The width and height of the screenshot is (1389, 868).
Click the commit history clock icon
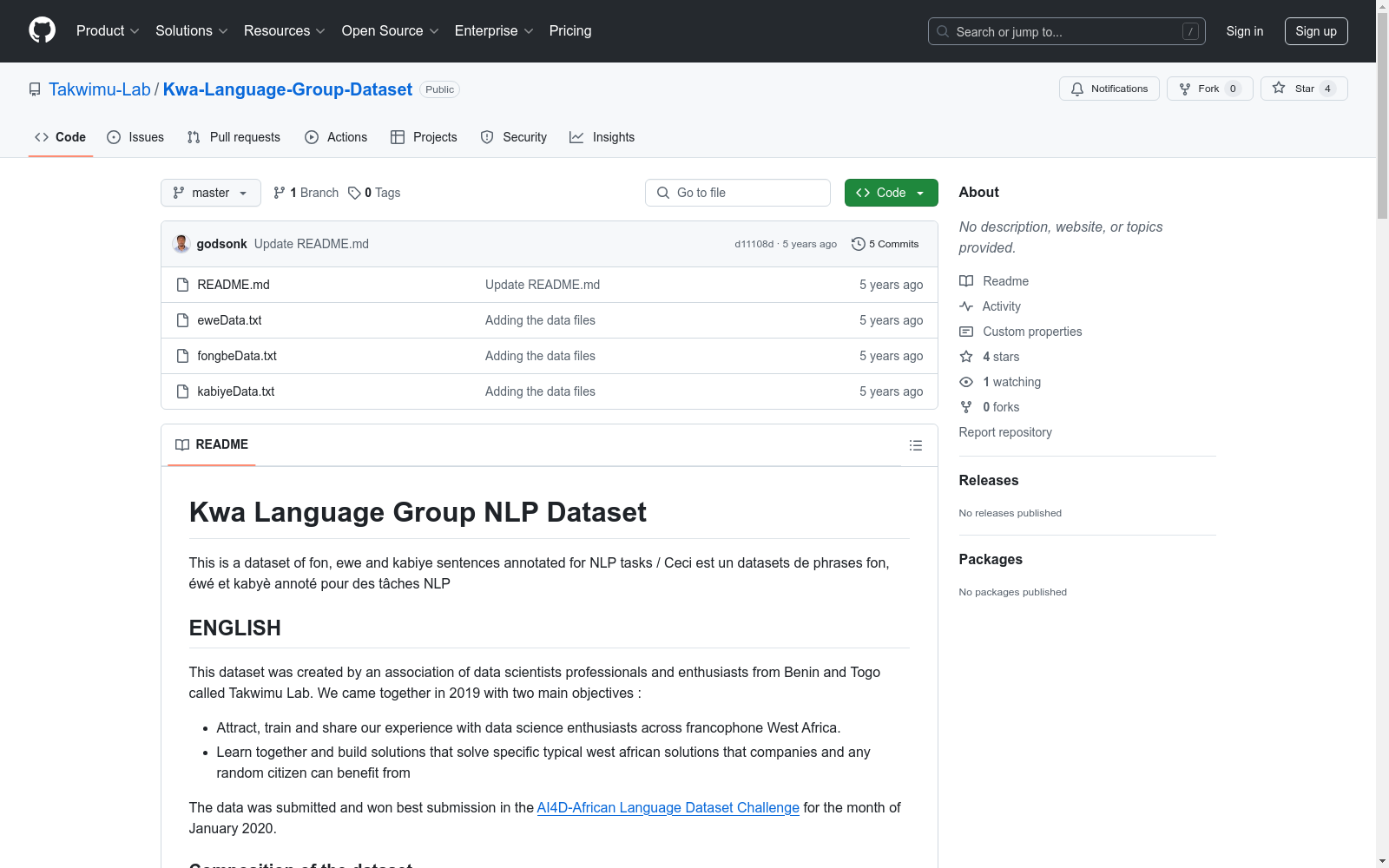859,244
